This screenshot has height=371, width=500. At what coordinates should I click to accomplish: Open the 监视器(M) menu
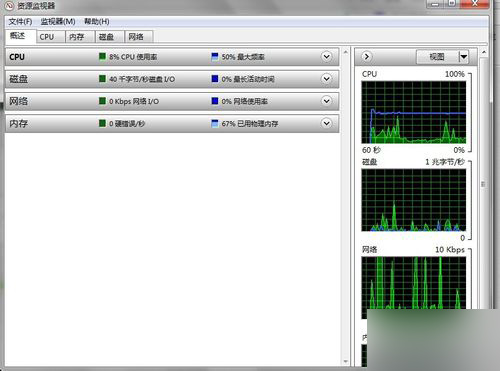[58, 22]
